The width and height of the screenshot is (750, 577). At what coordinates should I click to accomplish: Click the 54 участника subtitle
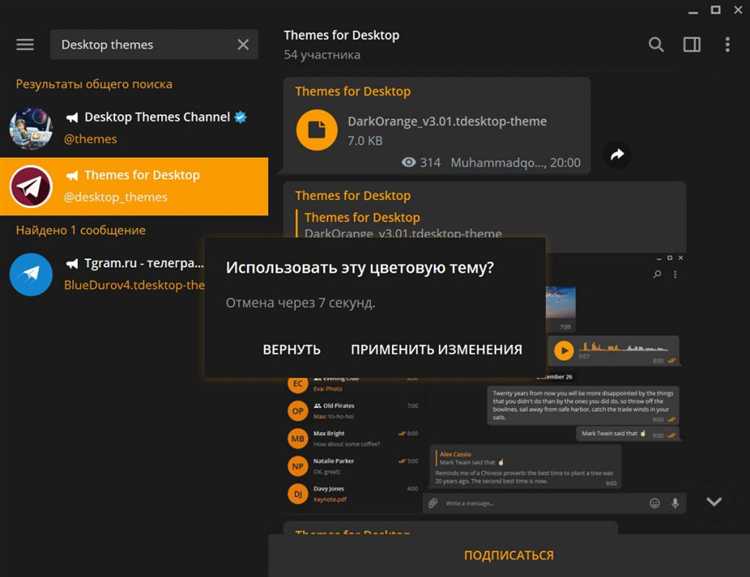(322, 55)
